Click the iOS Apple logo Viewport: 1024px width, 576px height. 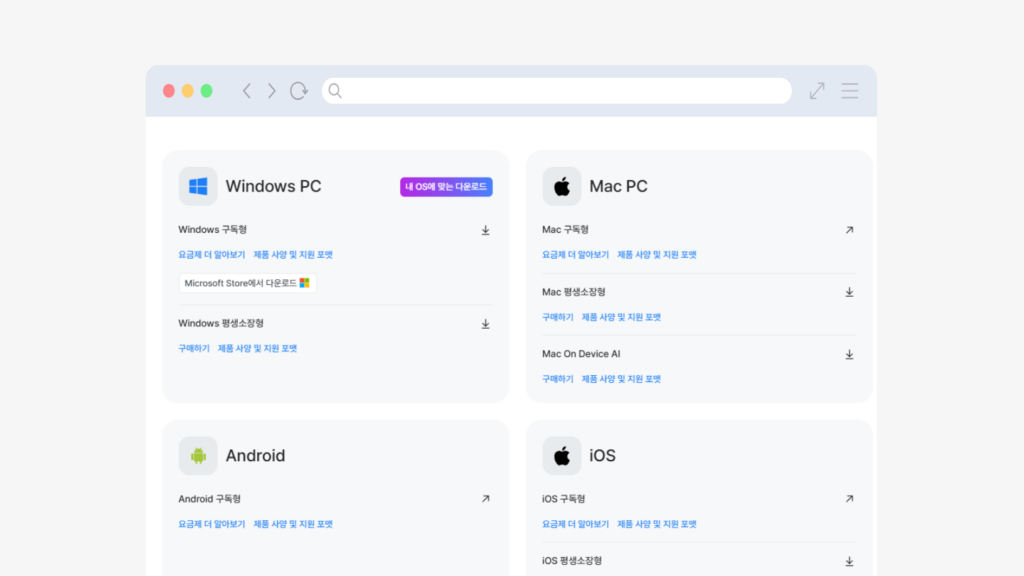pyautogui.click(x=562, y=455)
